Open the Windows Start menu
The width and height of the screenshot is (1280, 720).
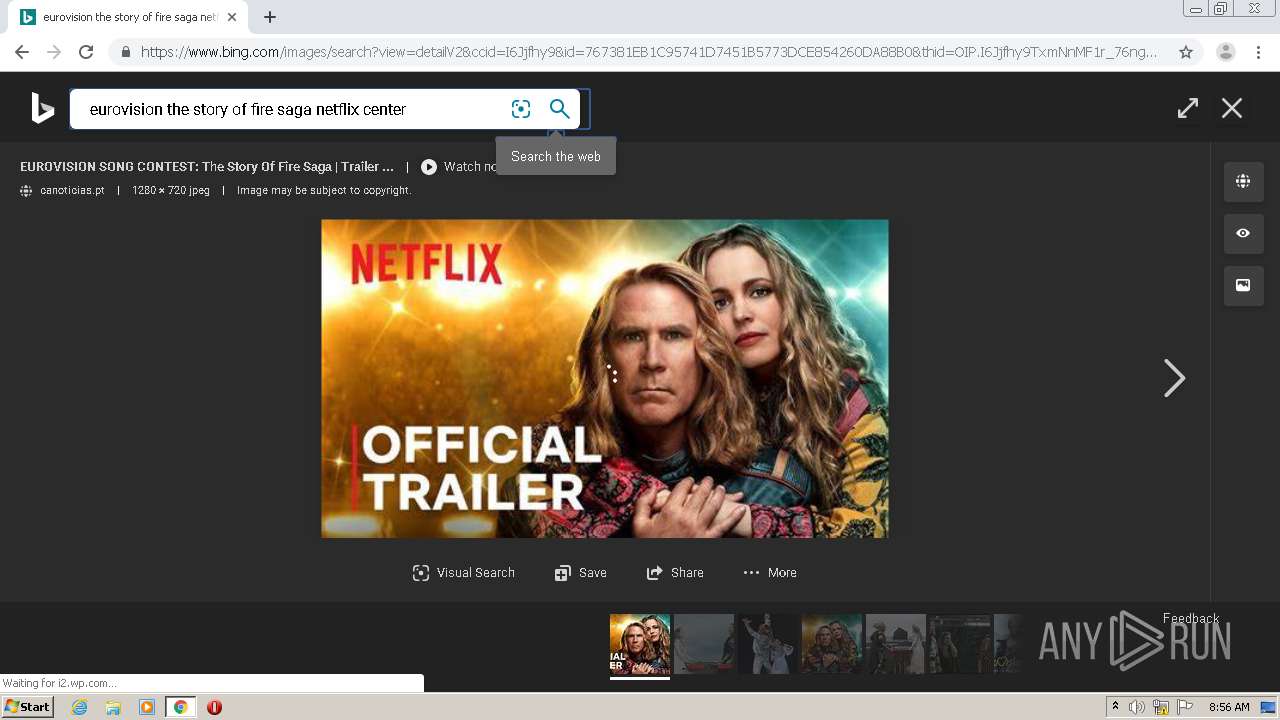coord(27,707)
